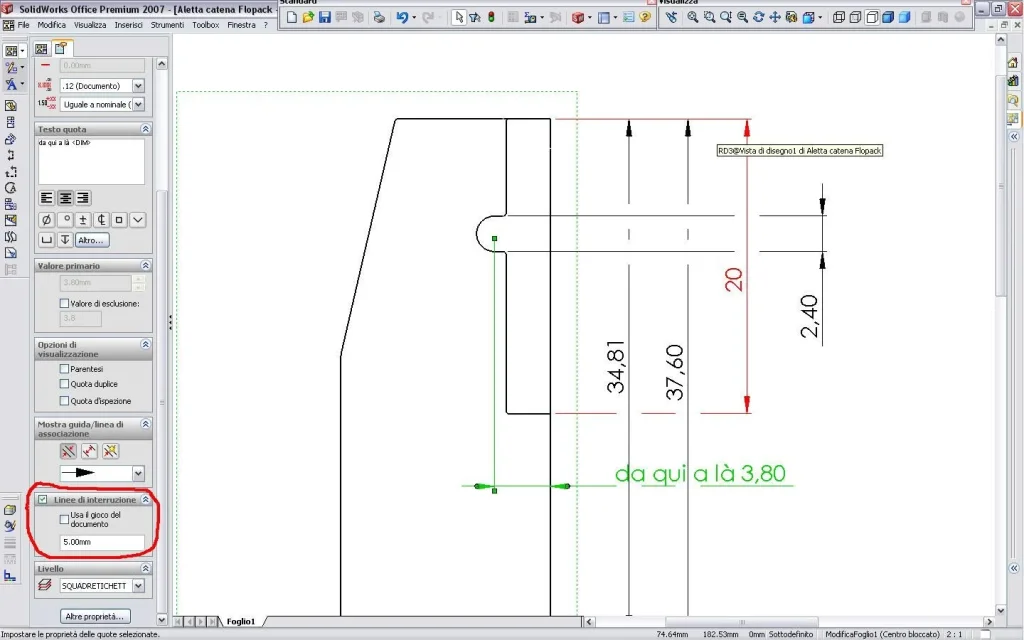Collapse the Mostra guida/linea di associazione section

pos(146,424)
